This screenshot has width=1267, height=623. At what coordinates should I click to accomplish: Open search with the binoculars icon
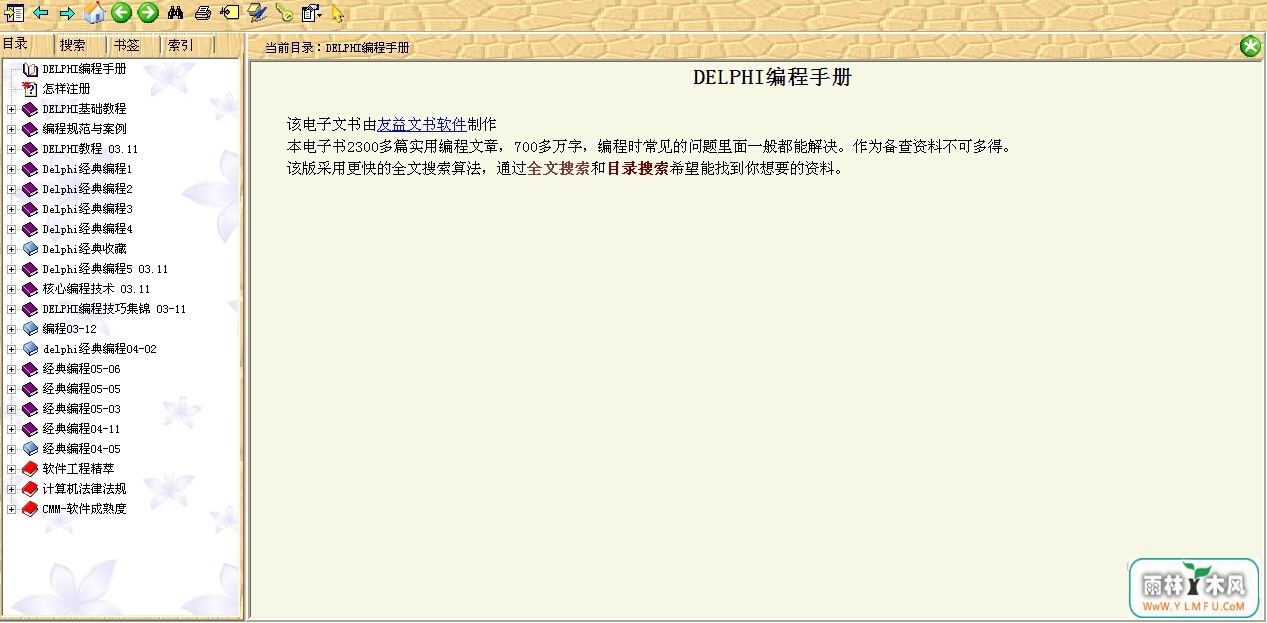point(176,13)
